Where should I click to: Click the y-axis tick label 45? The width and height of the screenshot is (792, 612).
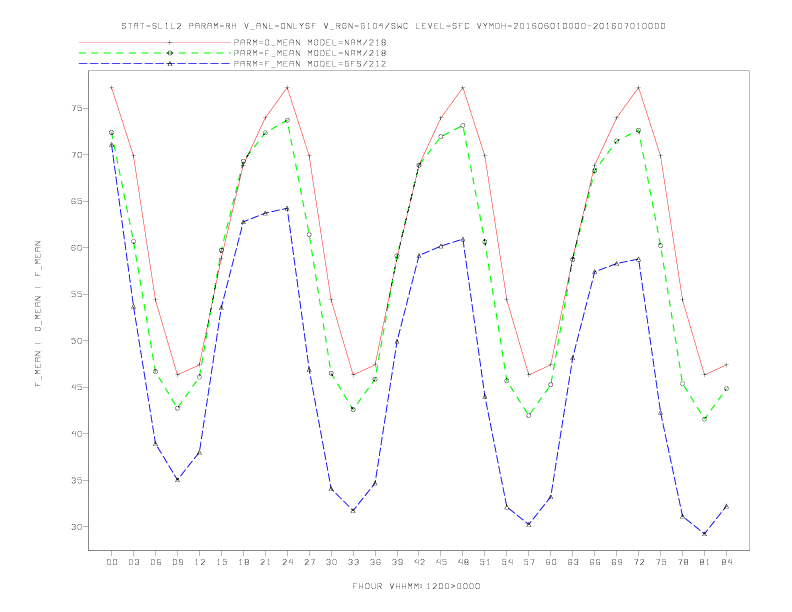76,387
